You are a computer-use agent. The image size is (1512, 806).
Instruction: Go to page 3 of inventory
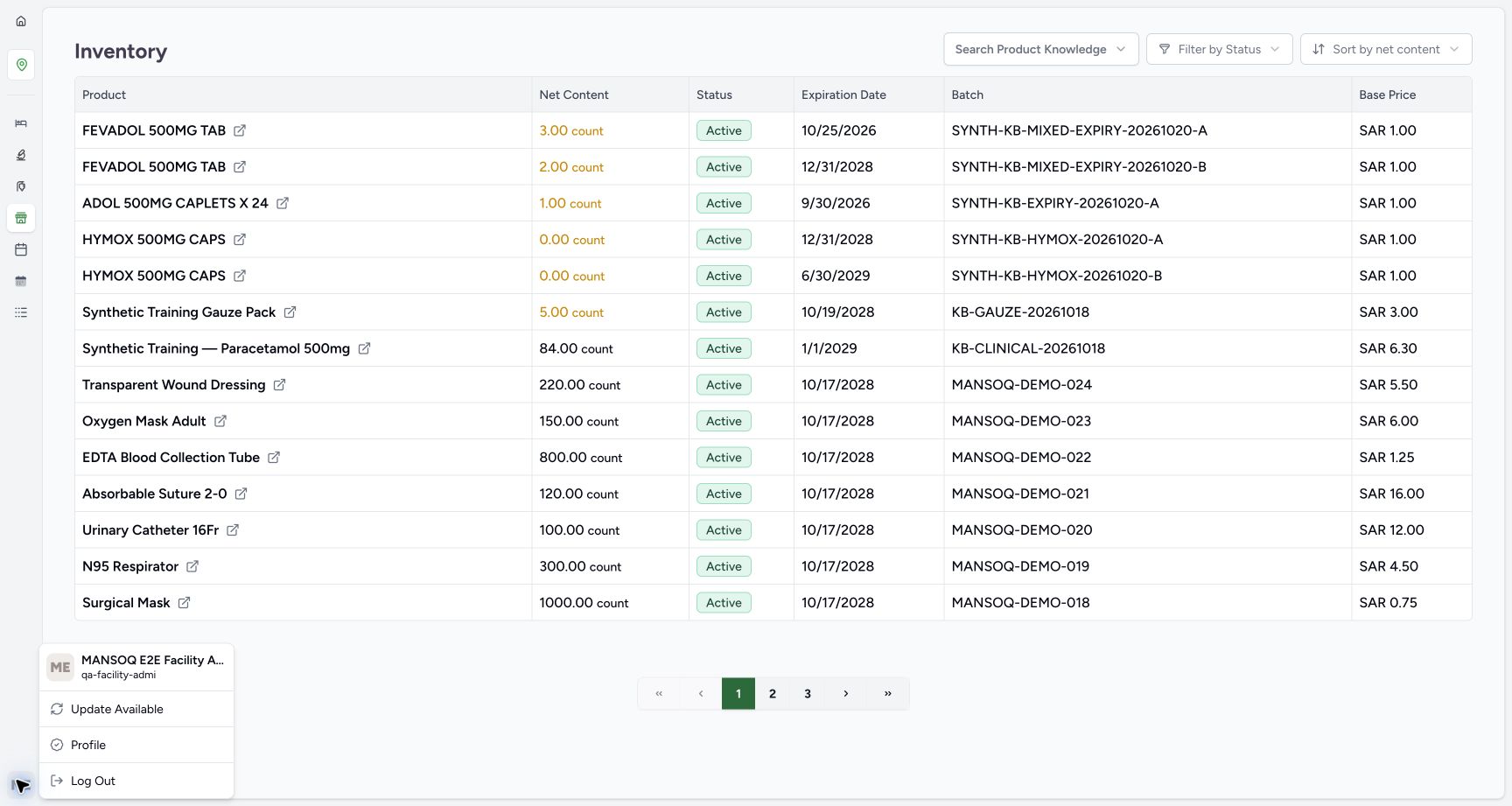(808, 693)
